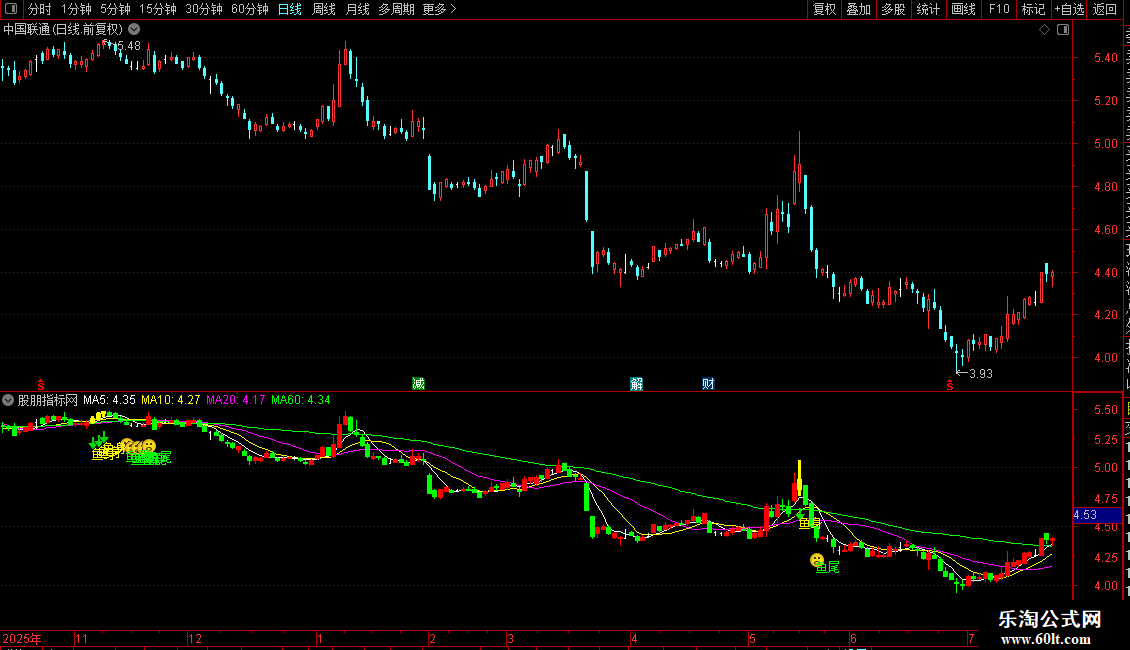The width and height of the screenshot is (1130, 650).
Task: Click the MA10: 4.27 indicator value
Action: 171,400
